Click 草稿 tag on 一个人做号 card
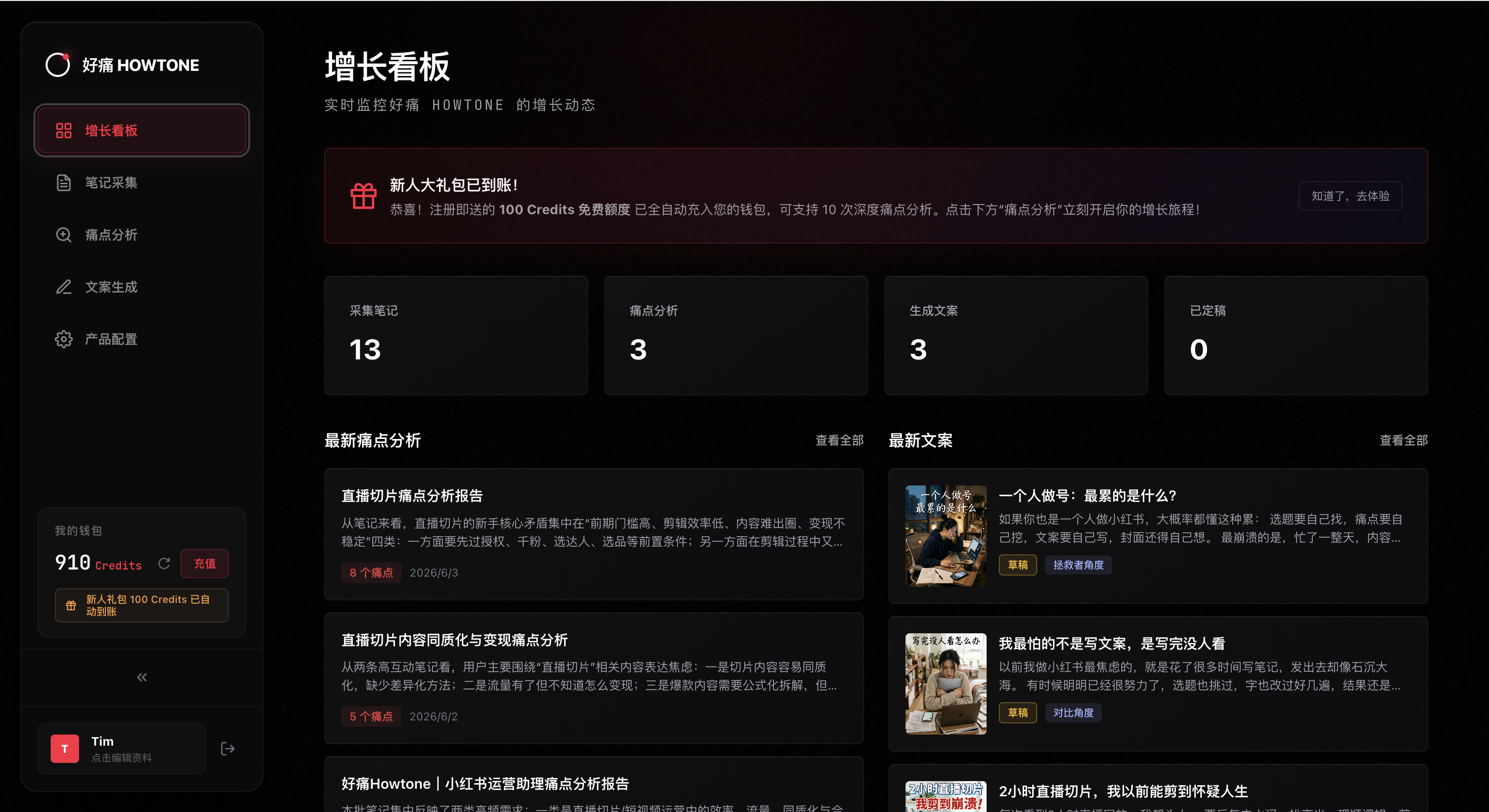 [x=1018, y=564]
